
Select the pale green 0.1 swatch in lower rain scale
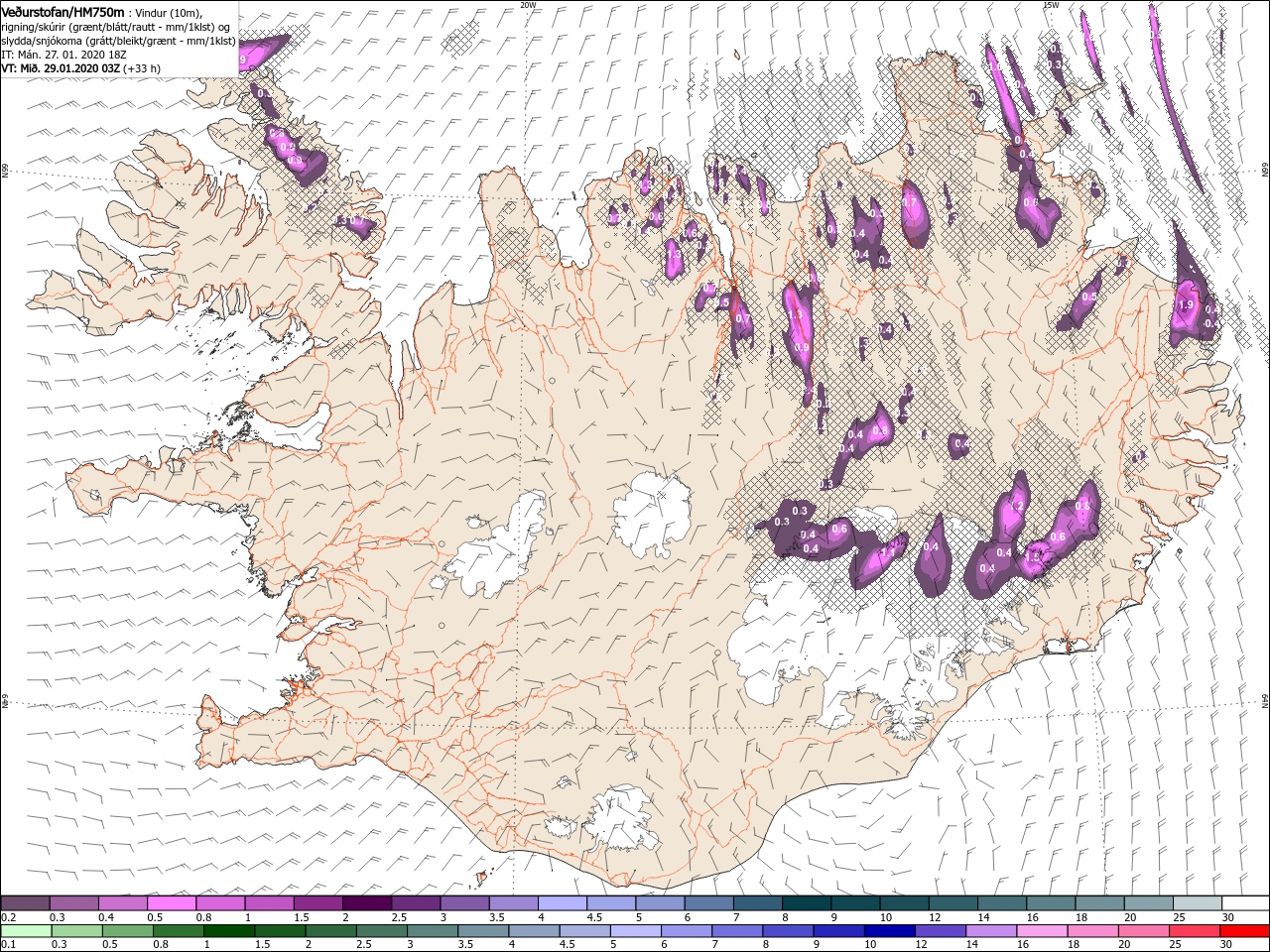pyautogui.click(x=26, y=931)
